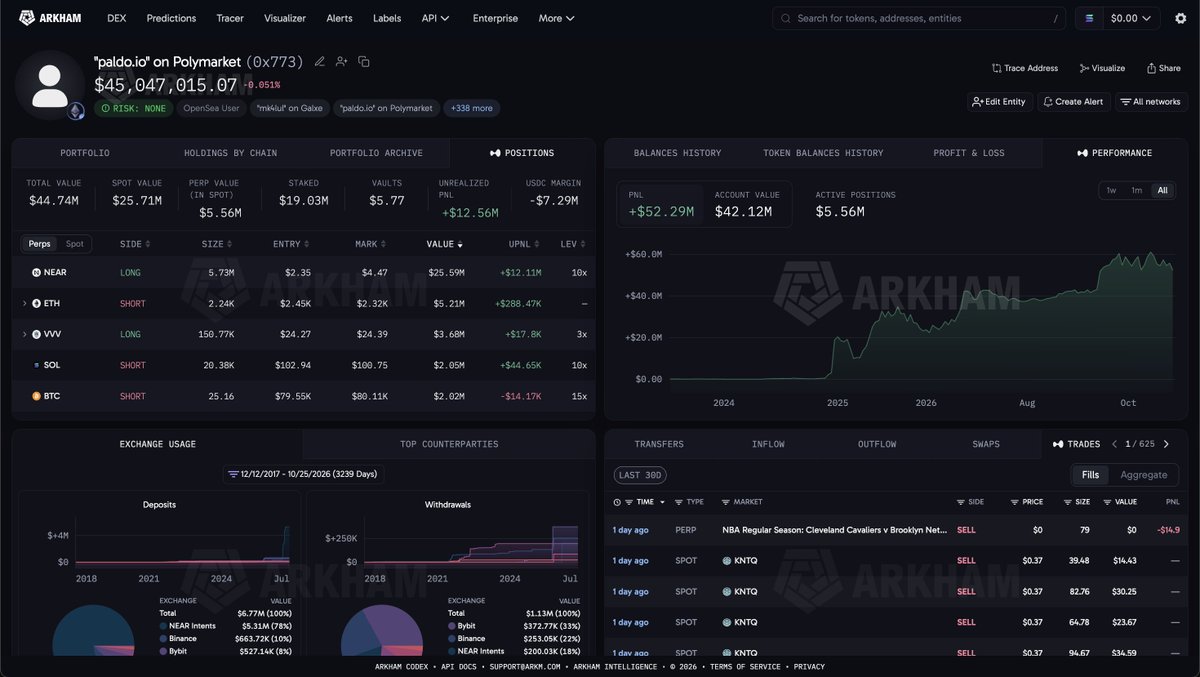The height and width of the screenshot is (677, 1200).
Task: Set performance chart range to 1w
Action: tap(1111, 190)
